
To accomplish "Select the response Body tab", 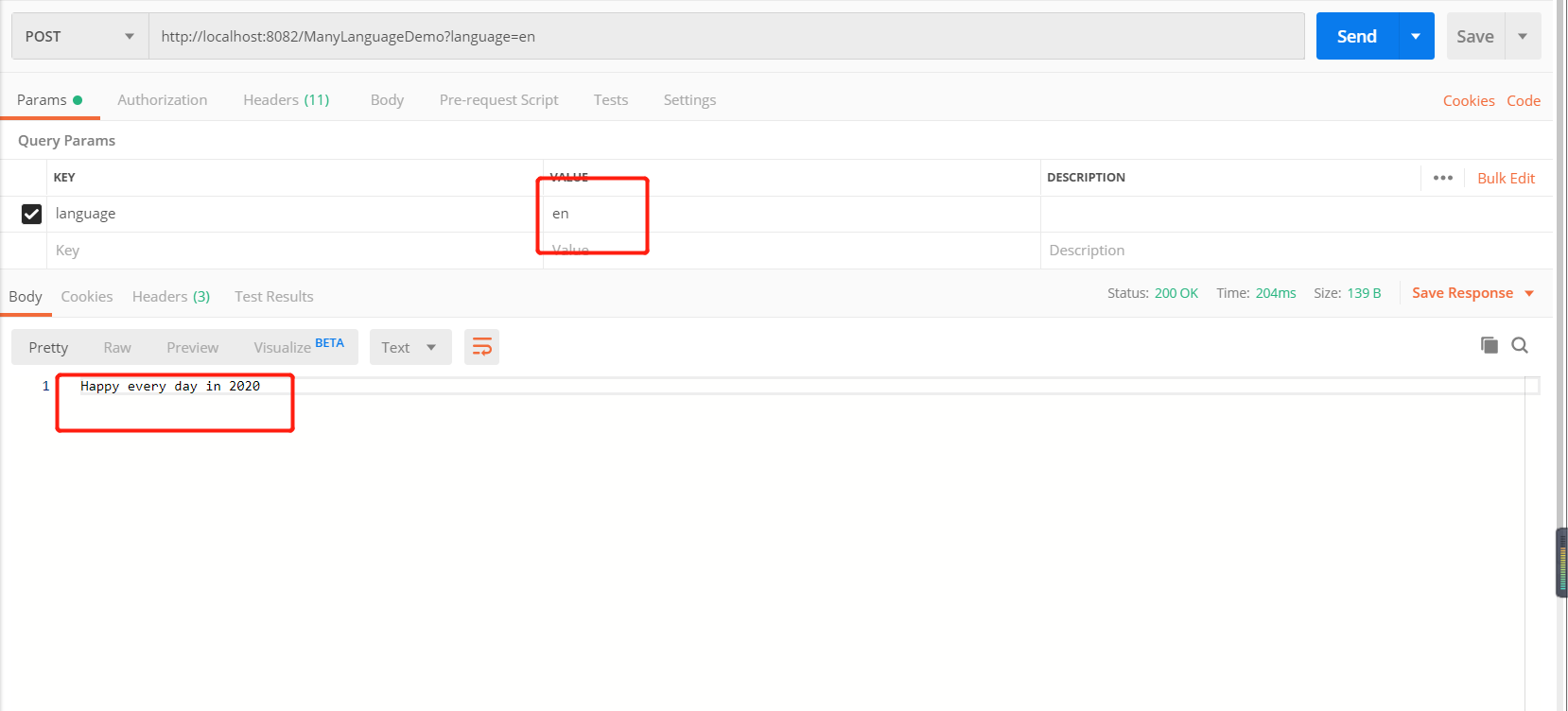I will pyautogui.click(x=26, y=296).
